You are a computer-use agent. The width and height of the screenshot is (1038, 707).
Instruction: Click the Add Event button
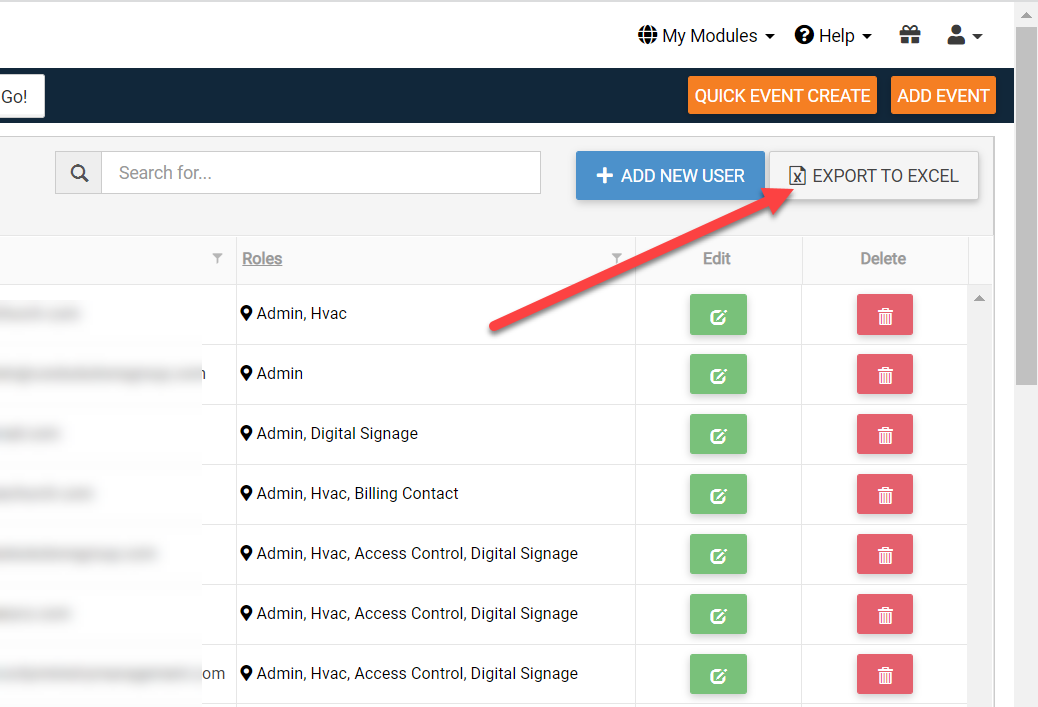942,96
